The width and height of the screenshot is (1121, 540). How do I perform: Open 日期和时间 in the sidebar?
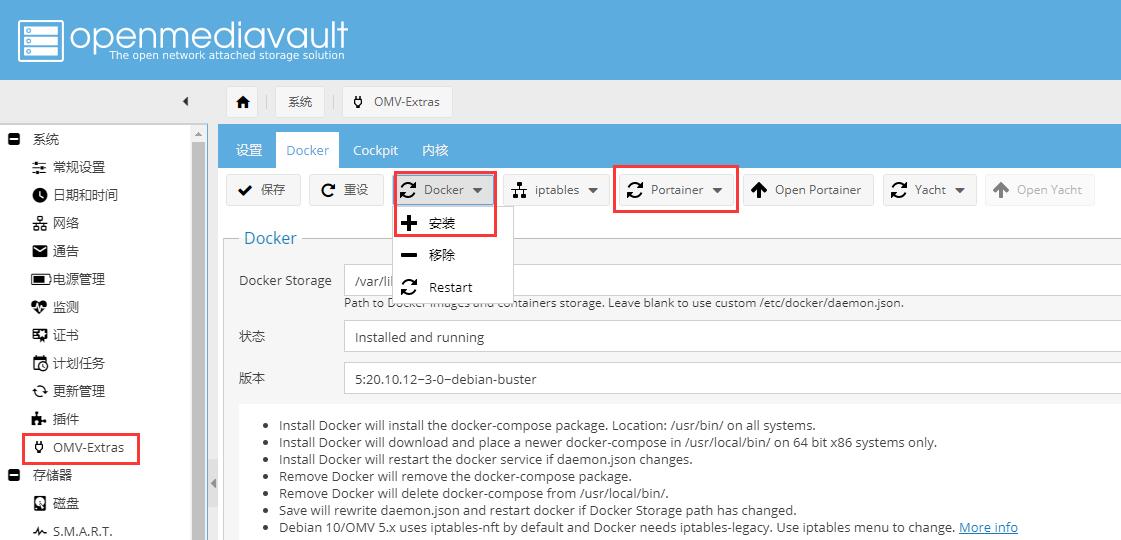click(x=84, y=195)
